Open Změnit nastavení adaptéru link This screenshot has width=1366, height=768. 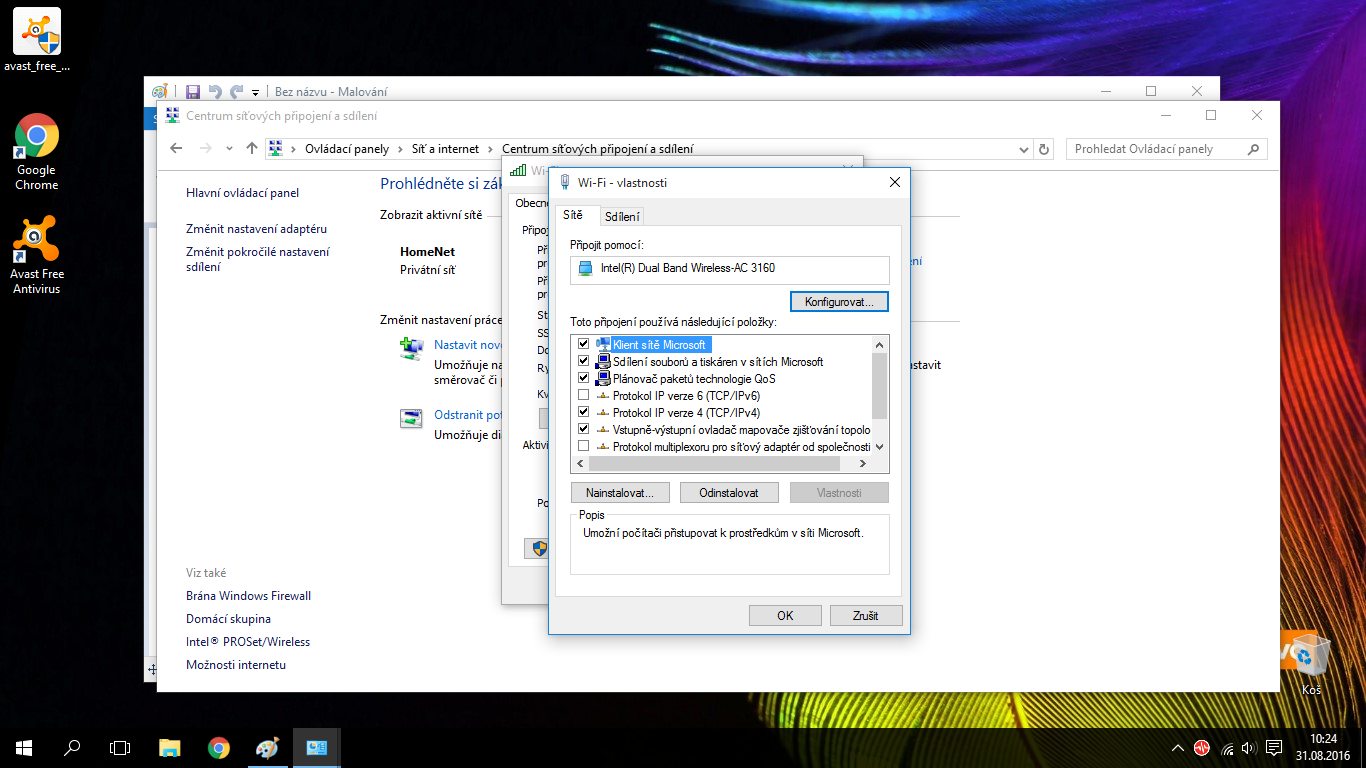(x=256, y=229)
